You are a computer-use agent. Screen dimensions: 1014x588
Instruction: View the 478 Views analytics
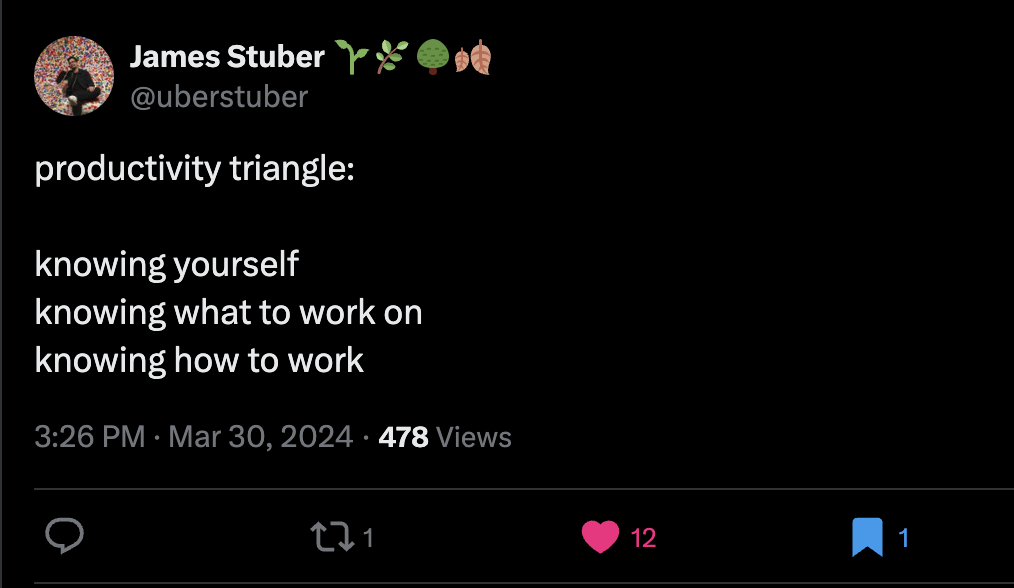[445, 437]
